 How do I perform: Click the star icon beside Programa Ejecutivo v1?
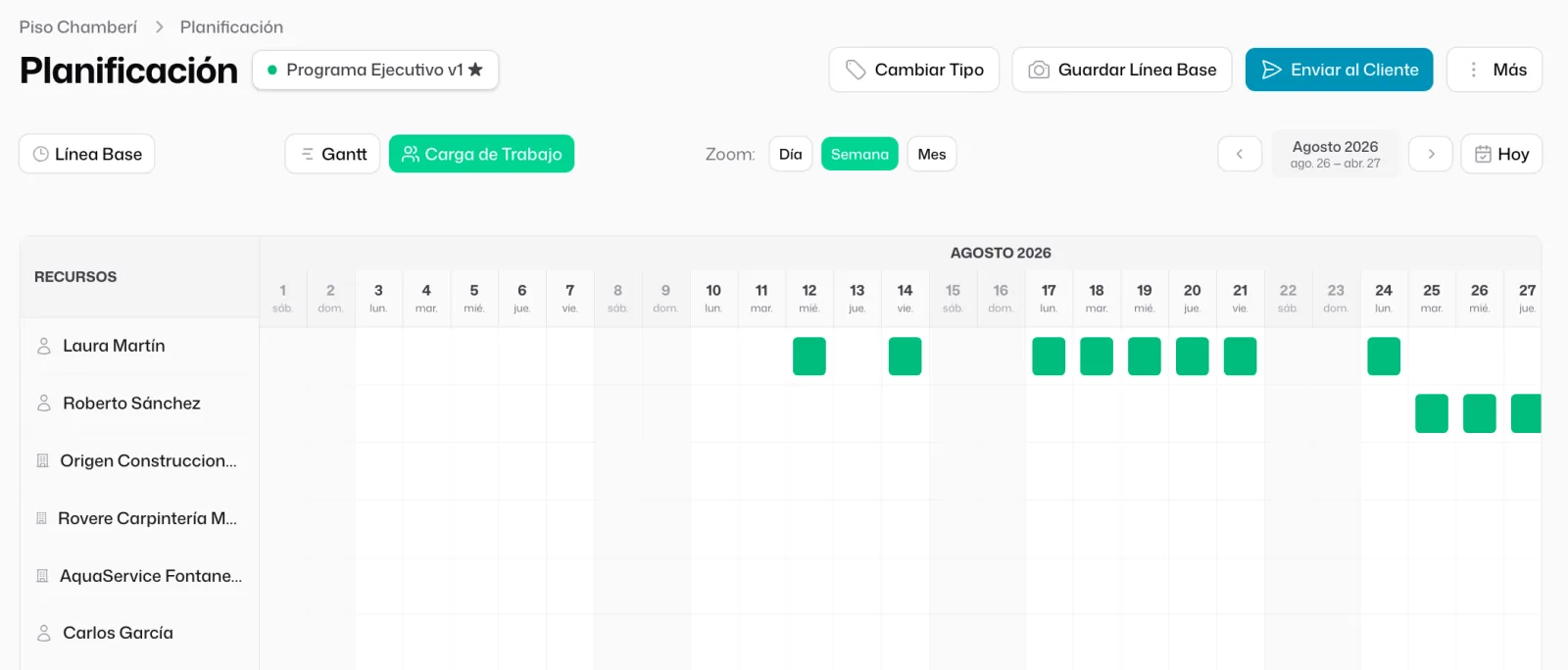click(x=475, y=70)
